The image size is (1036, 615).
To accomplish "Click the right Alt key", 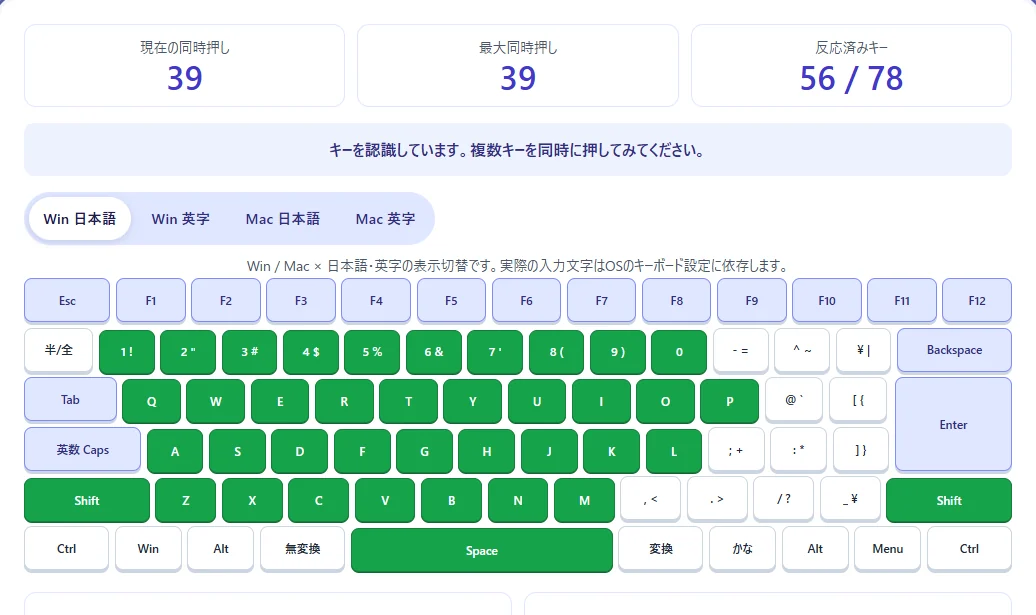I will 815,549.
